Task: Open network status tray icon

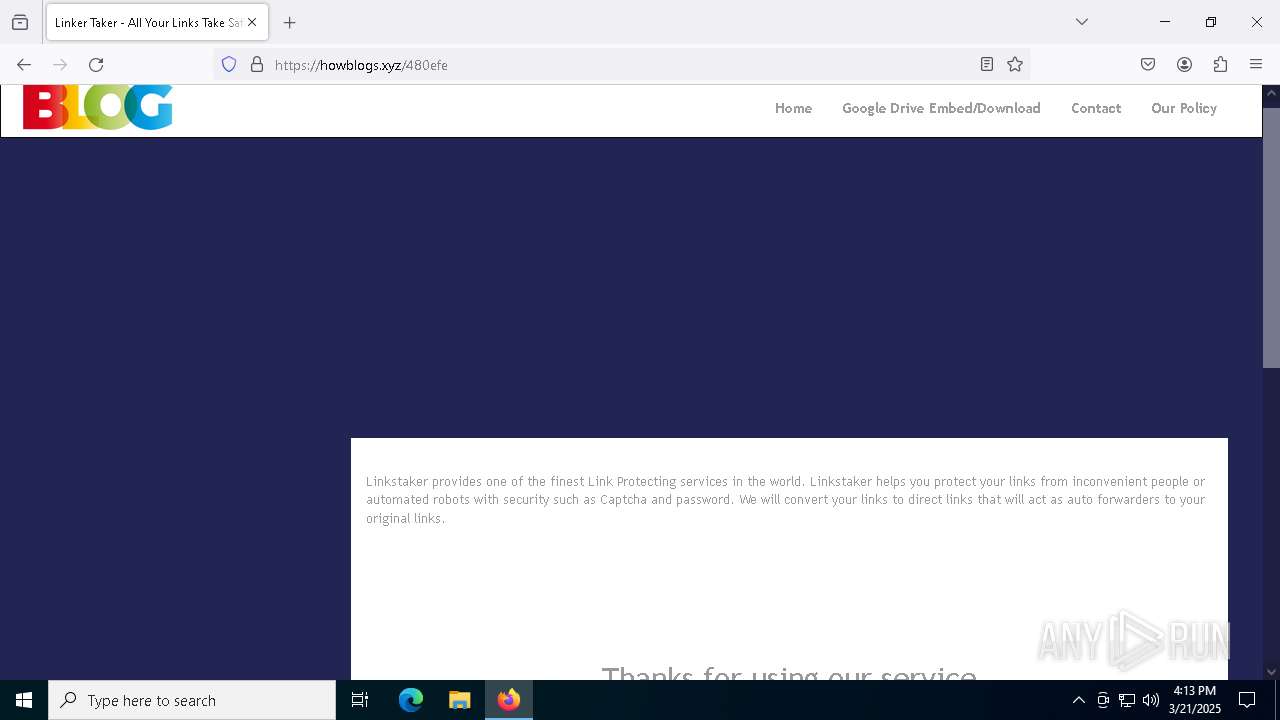Action: (1127, 700)
